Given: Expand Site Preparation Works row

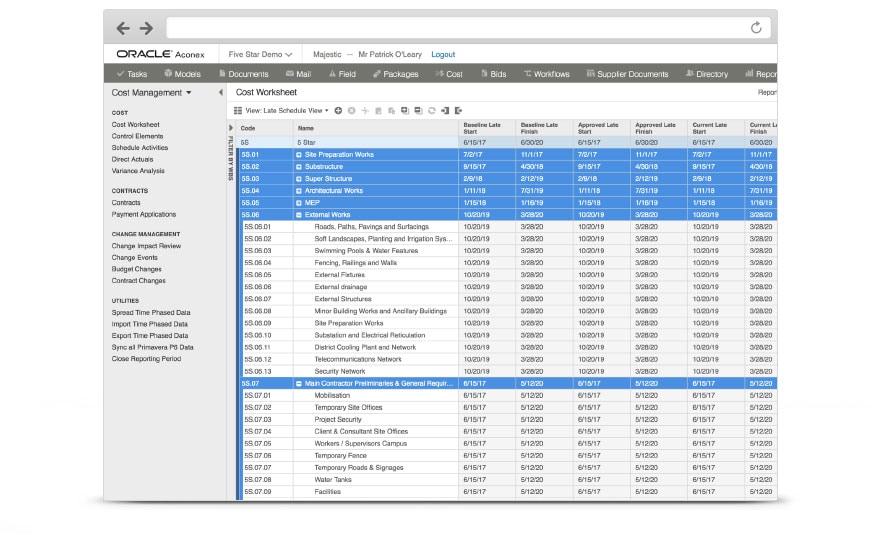Looking at the screenshot, I should point(299,155).
